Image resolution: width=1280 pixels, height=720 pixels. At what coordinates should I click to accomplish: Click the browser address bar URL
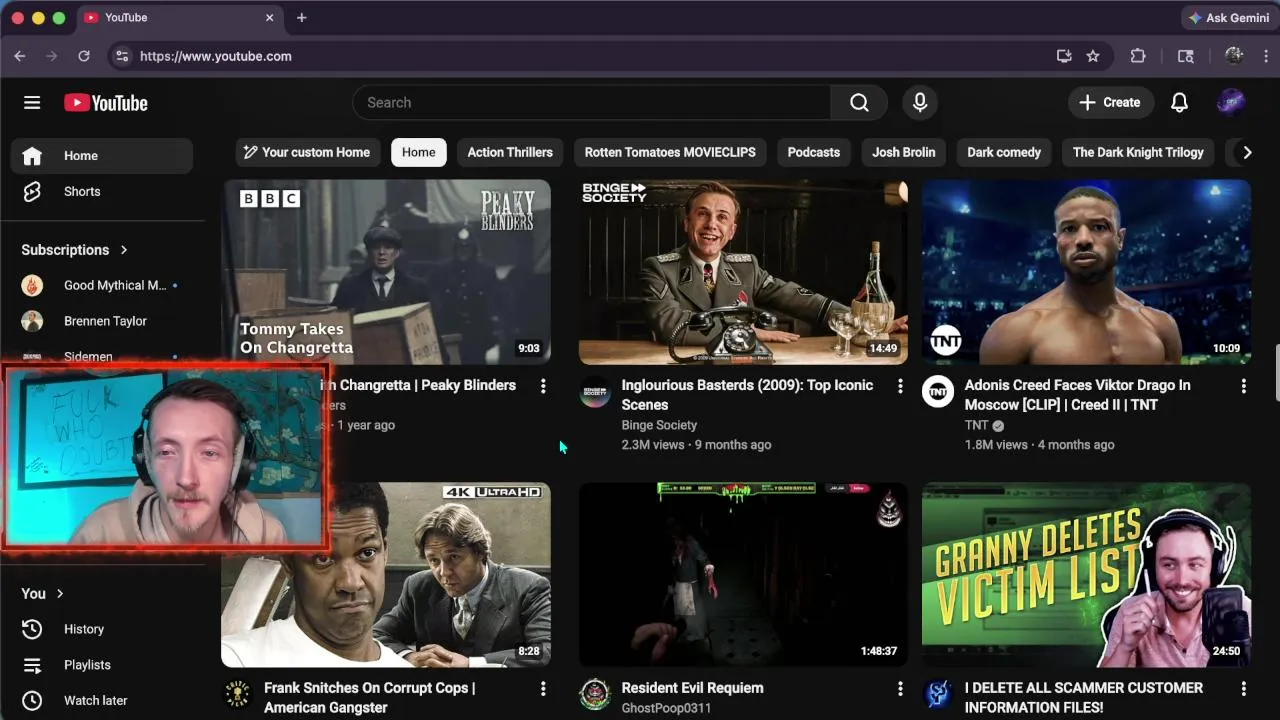click(216, 56)
